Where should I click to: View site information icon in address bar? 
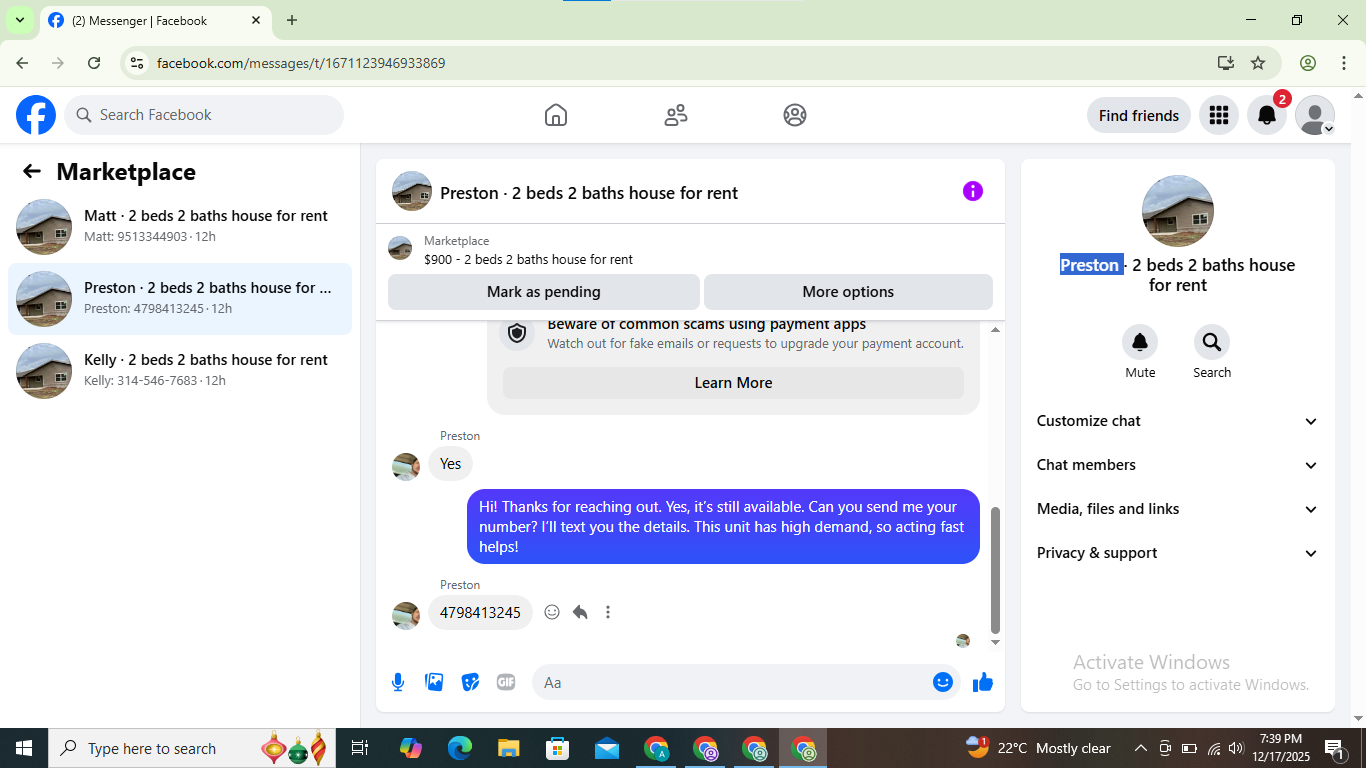pyautogui.click(x=138, y=63)
